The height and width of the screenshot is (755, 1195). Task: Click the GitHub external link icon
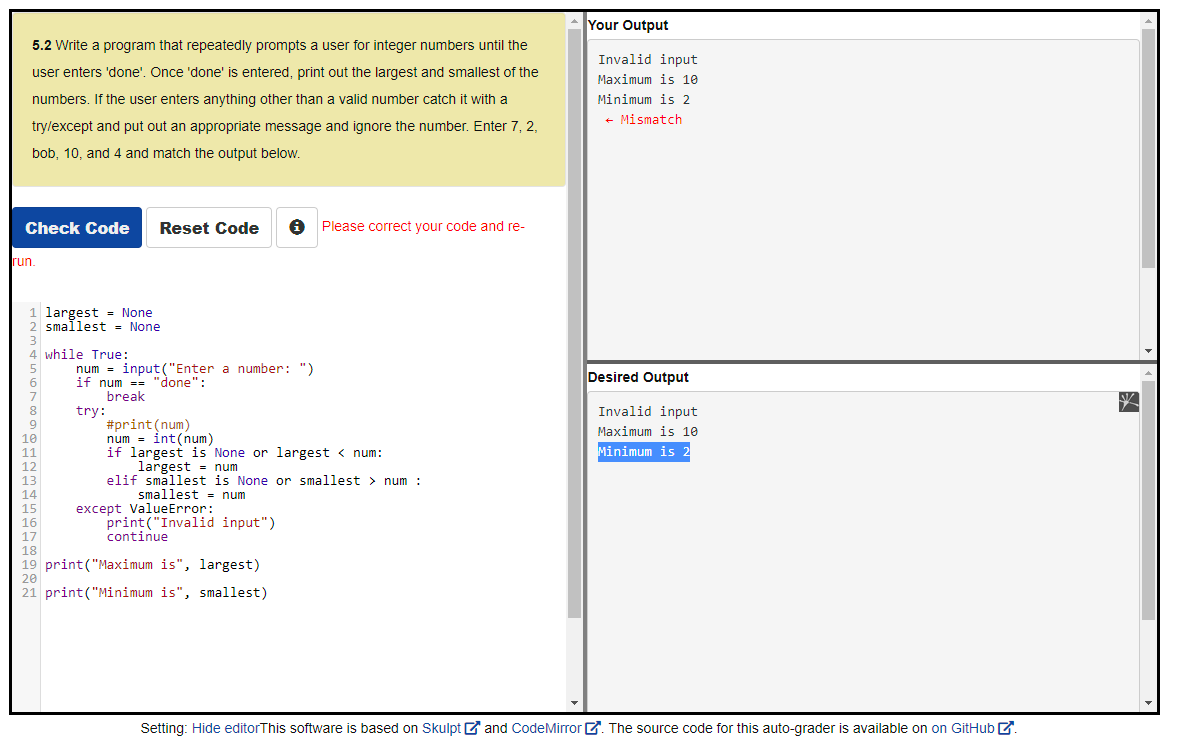[1005, 728]
